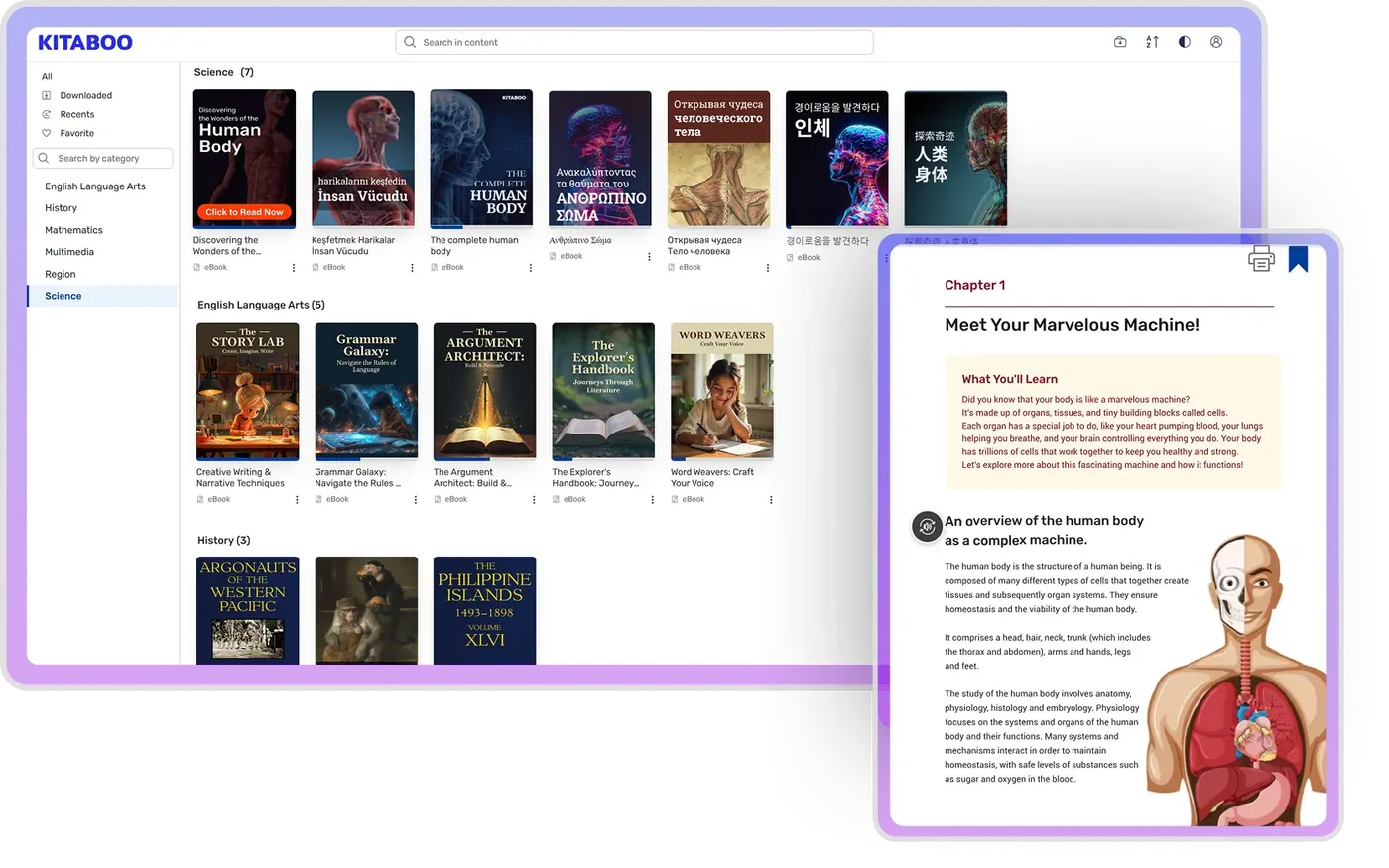Click the Search by category field
Image resolution: width=1389 pixels, height=868 pixels.
[x=103, y=158]
